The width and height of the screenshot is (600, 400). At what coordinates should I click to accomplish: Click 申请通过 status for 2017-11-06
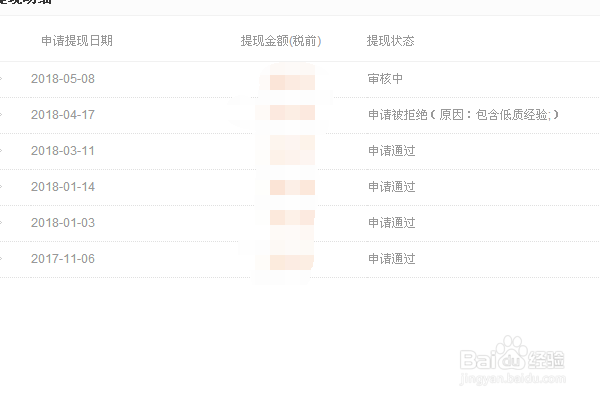pyautogui.click(x=392, y=259)
